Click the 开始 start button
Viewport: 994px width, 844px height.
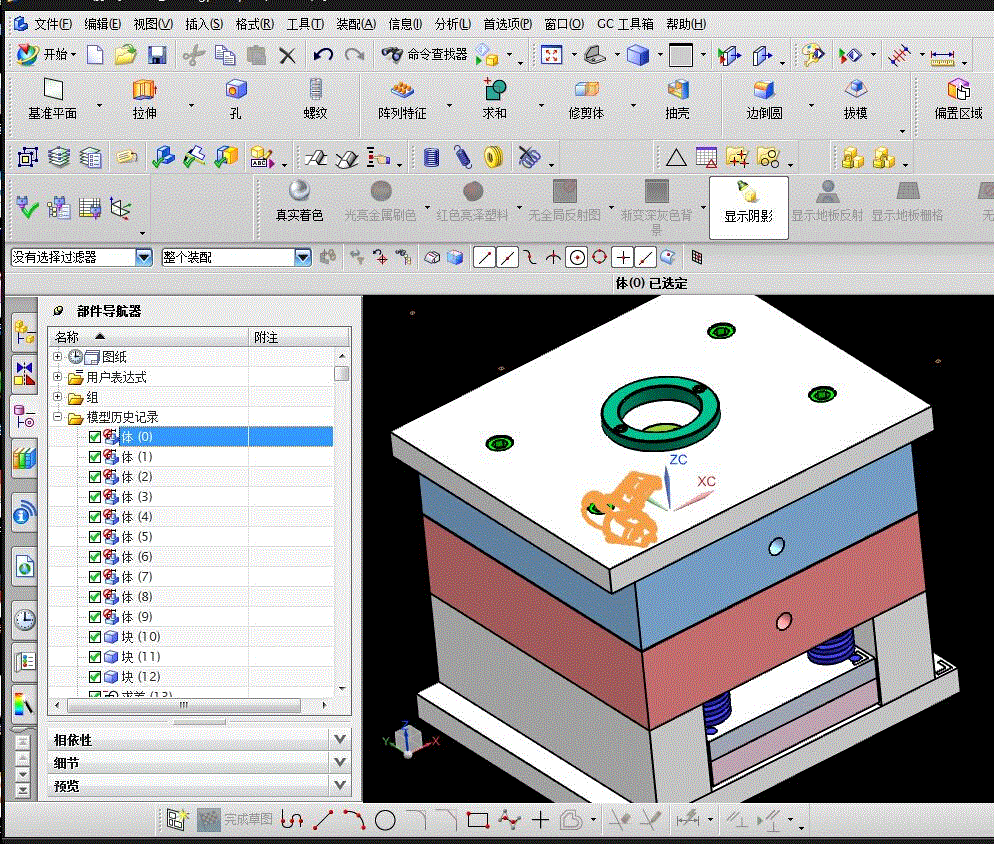(x=46, y=55)
